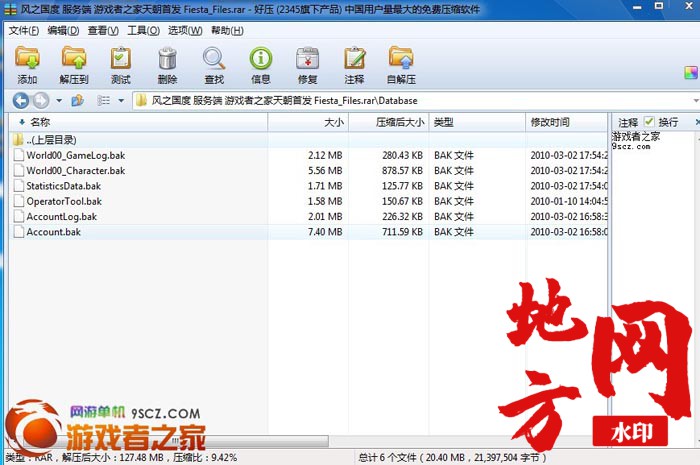
Task: Click the colorful skin icon at toolbar right
Action: [691, 73]
